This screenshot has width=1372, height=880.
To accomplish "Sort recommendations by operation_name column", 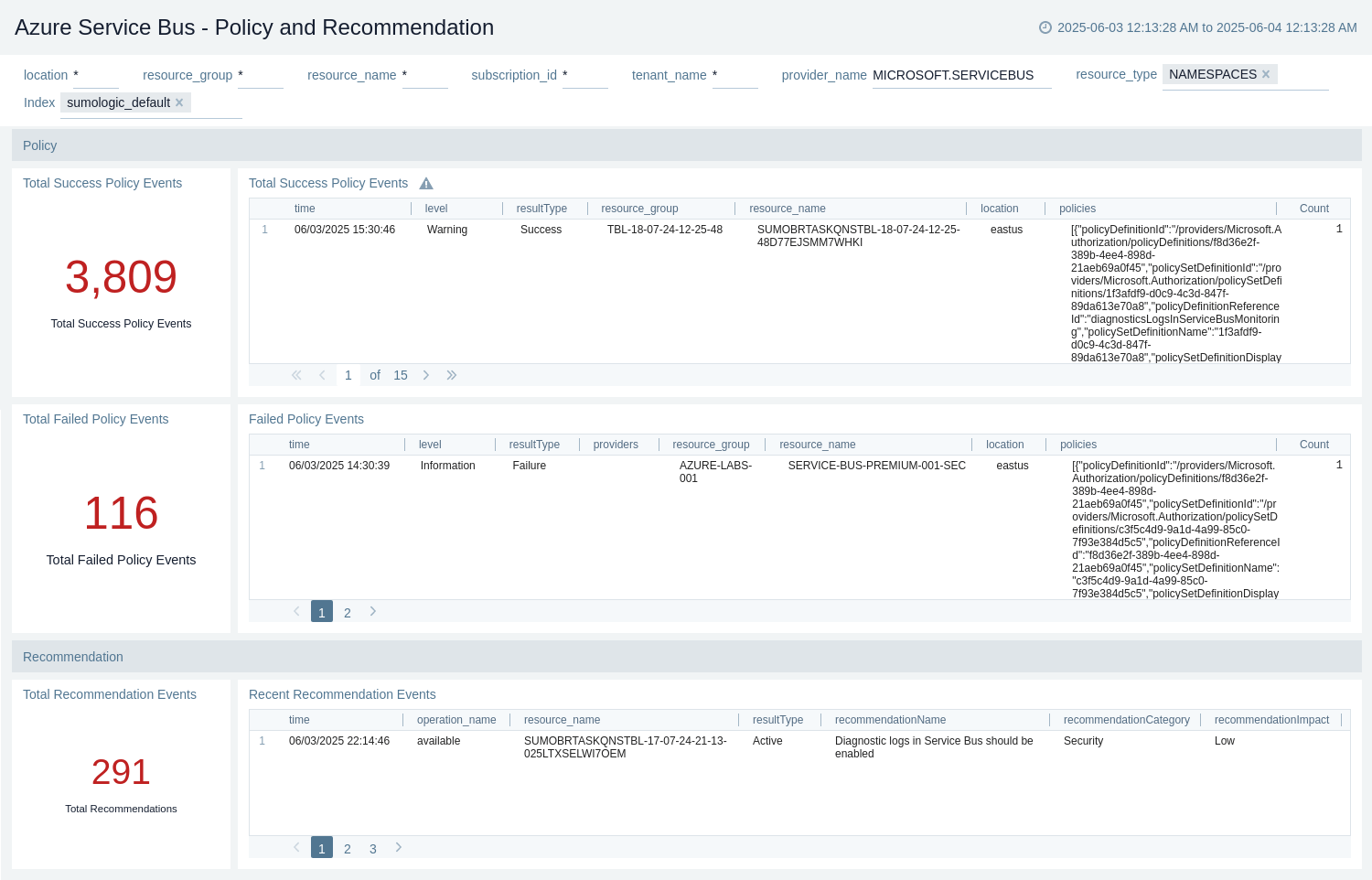I will click(x=456, y=720).
